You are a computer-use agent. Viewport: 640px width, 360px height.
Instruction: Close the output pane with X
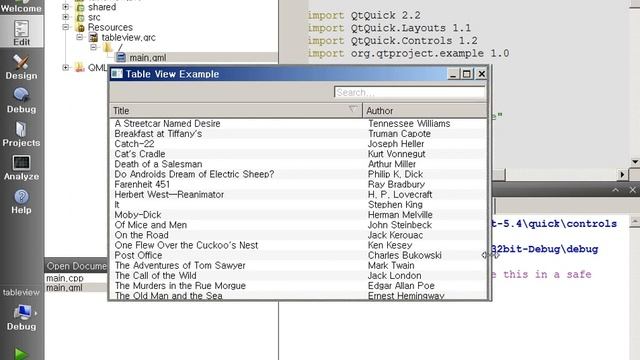click(x=632, y=190)
